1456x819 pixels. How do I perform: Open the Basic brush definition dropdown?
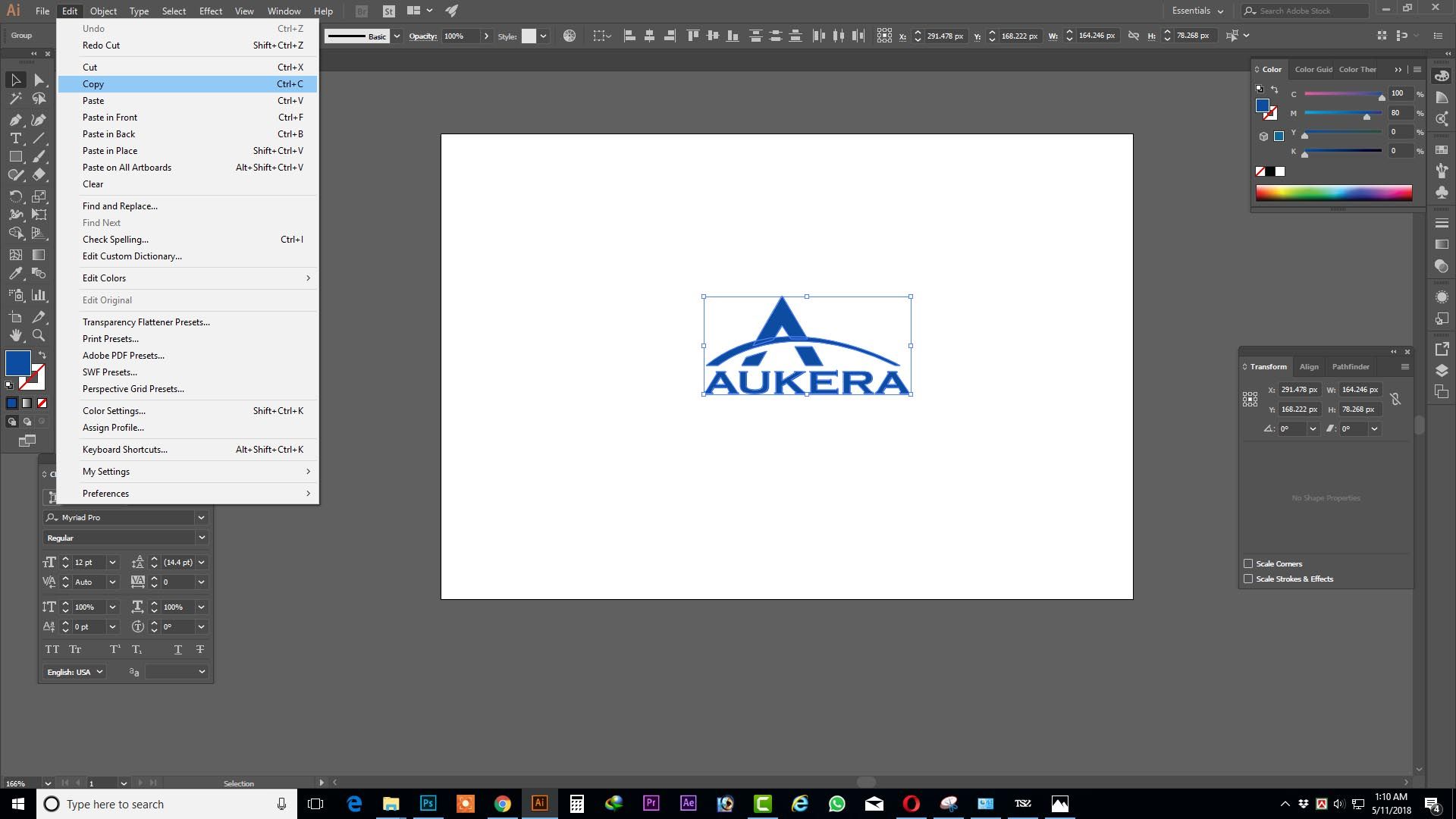pyautogui.click(x=397, y=36)
